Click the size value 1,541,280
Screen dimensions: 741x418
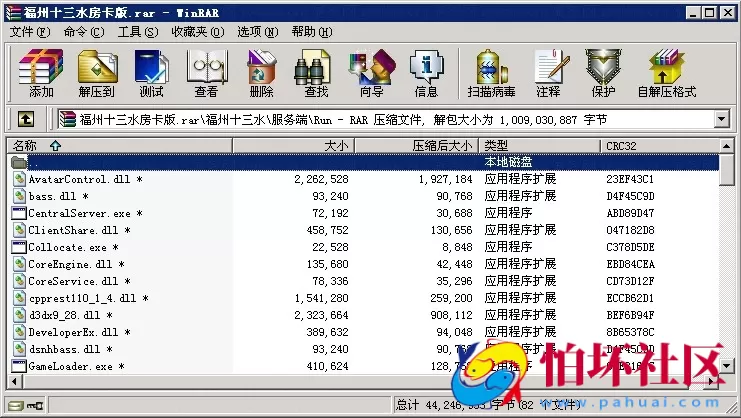[x=321, y=298]
